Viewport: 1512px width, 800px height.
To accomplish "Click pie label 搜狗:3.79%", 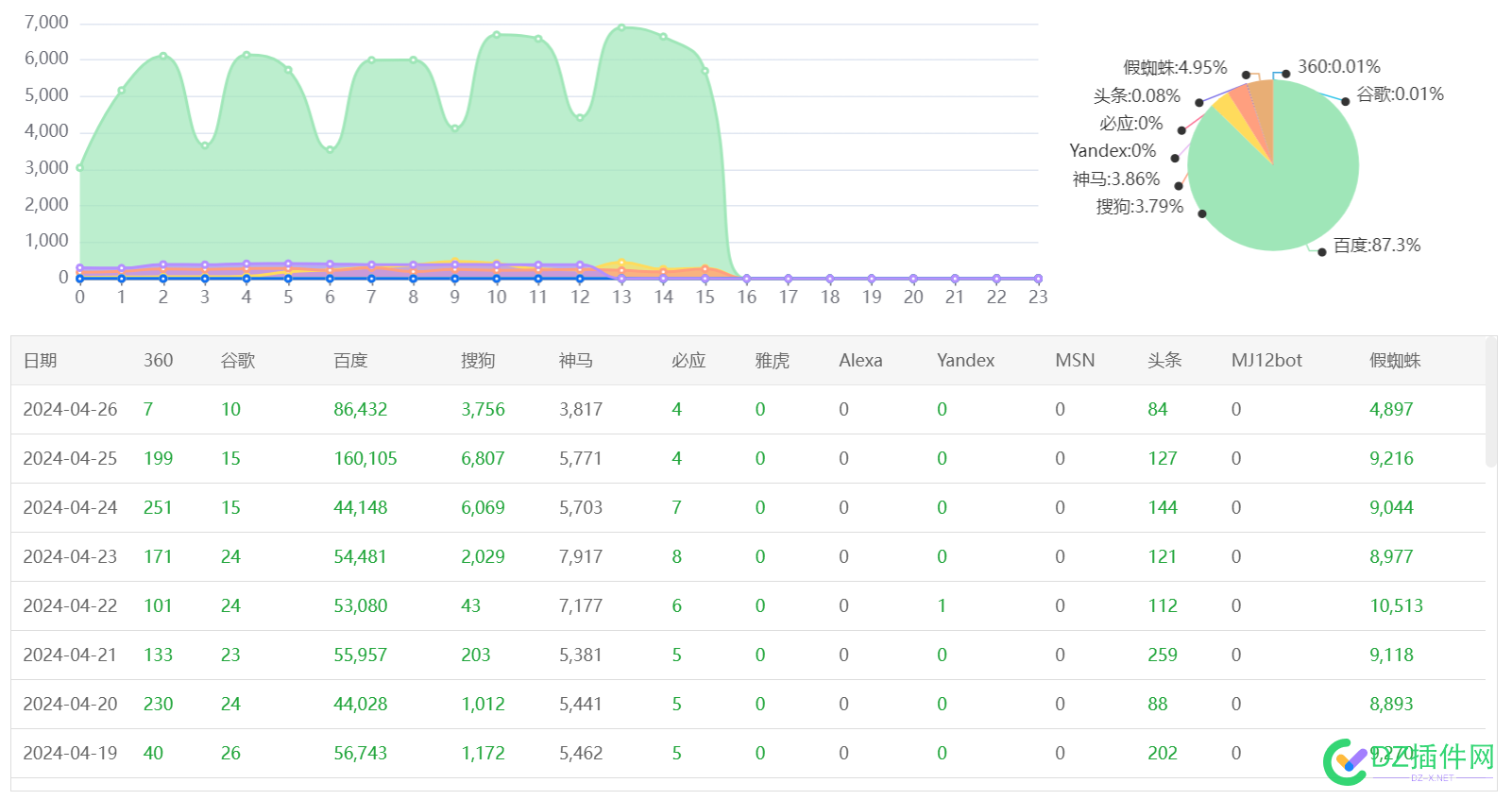I will pos(1139,207).
